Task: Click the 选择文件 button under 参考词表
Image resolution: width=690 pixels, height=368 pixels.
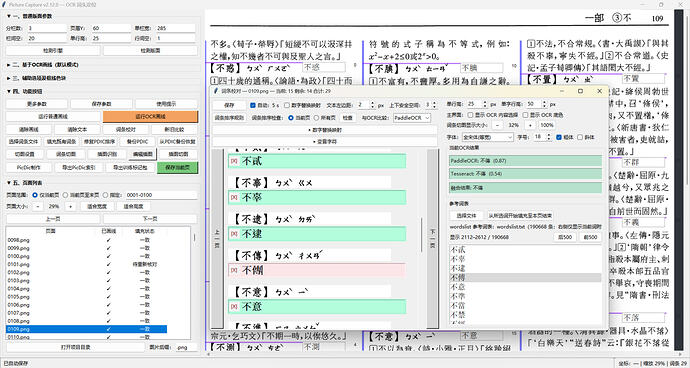Action: point(466,216)
